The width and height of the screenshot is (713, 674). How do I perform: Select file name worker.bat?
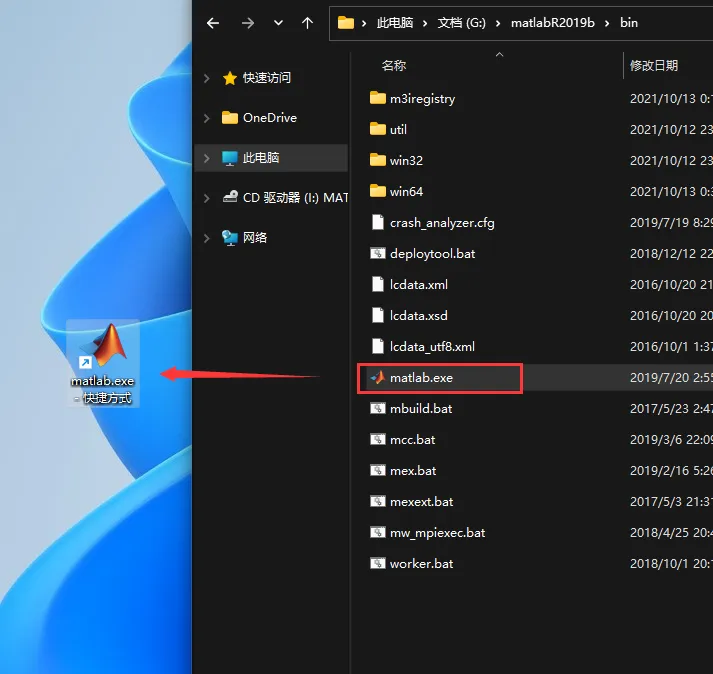[422, 563]
